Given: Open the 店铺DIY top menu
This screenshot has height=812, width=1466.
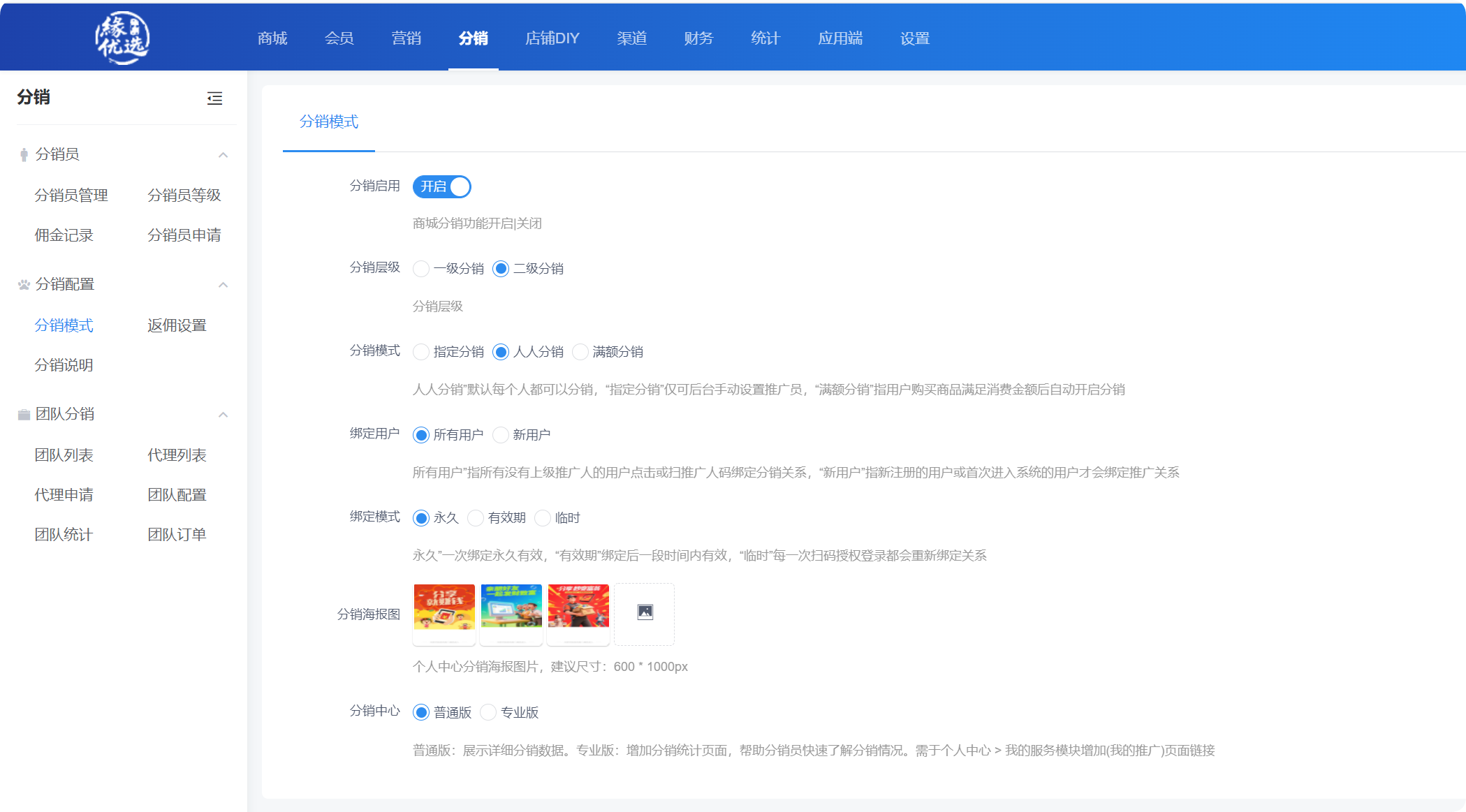Looking at the screenshot, I should click(552, 38).
